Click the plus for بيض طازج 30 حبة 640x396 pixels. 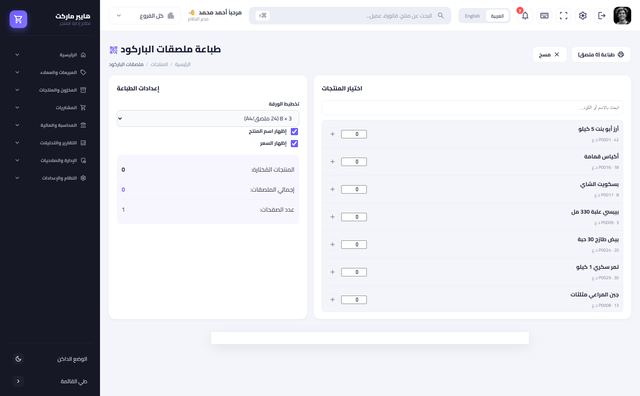pyautogui.click(x=332, y=244)
